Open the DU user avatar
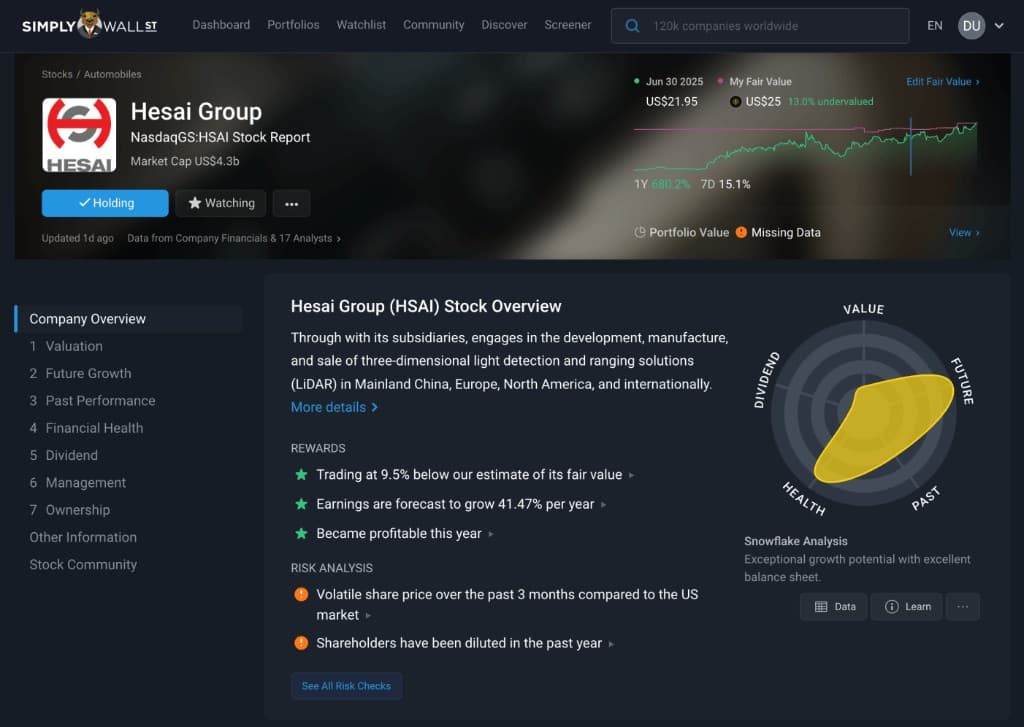 (971, 26)
